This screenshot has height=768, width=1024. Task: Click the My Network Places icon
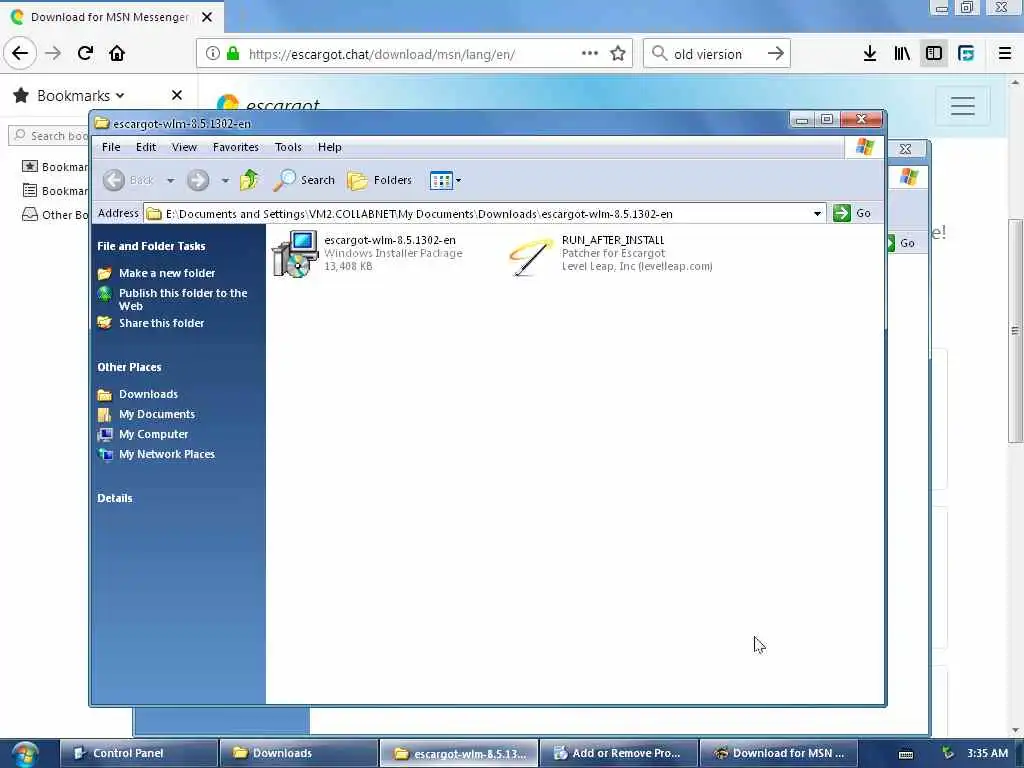coord(104,454)
